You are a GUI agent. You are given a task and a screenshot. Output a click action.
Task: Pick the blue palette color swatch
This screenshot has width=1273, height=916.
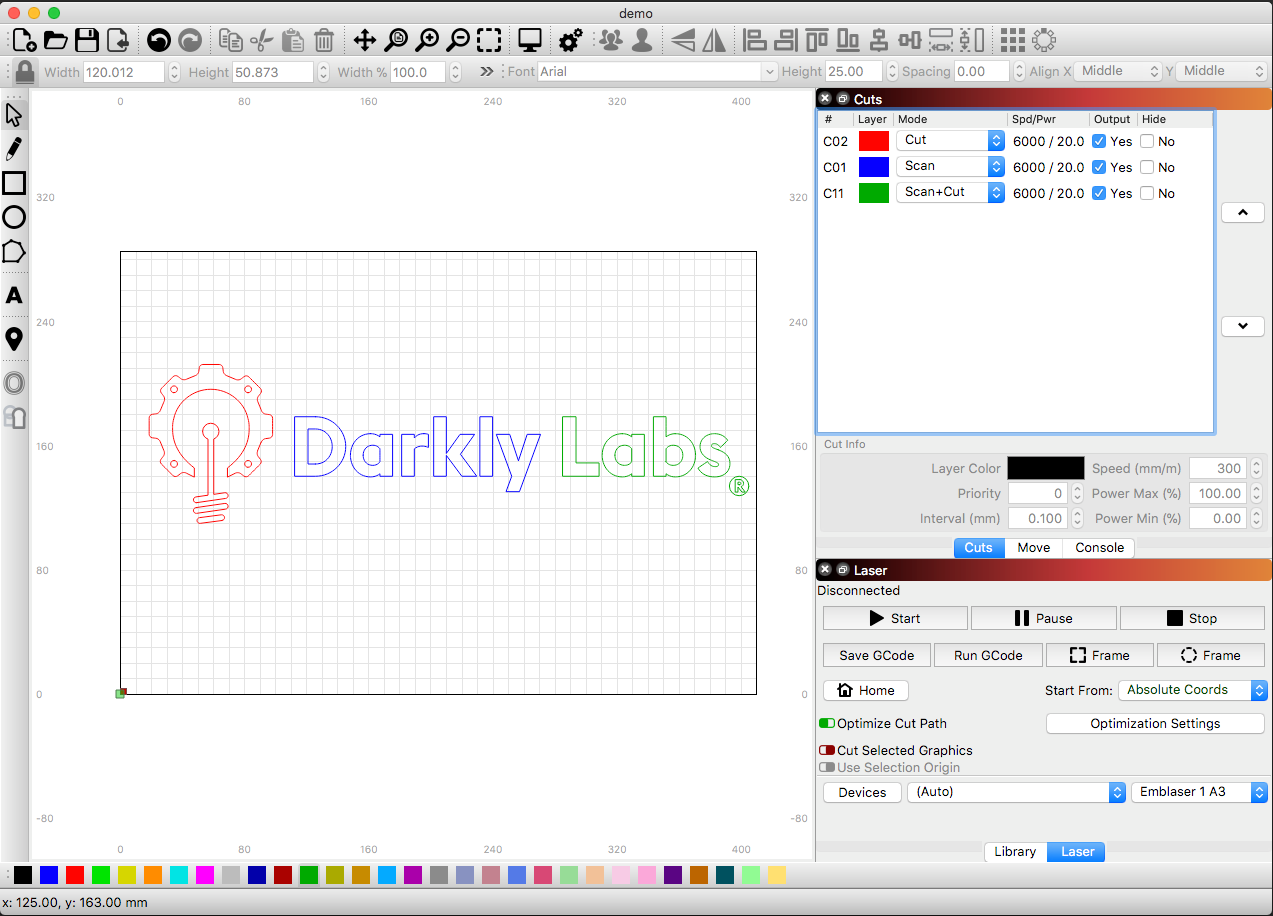(49, 875)
